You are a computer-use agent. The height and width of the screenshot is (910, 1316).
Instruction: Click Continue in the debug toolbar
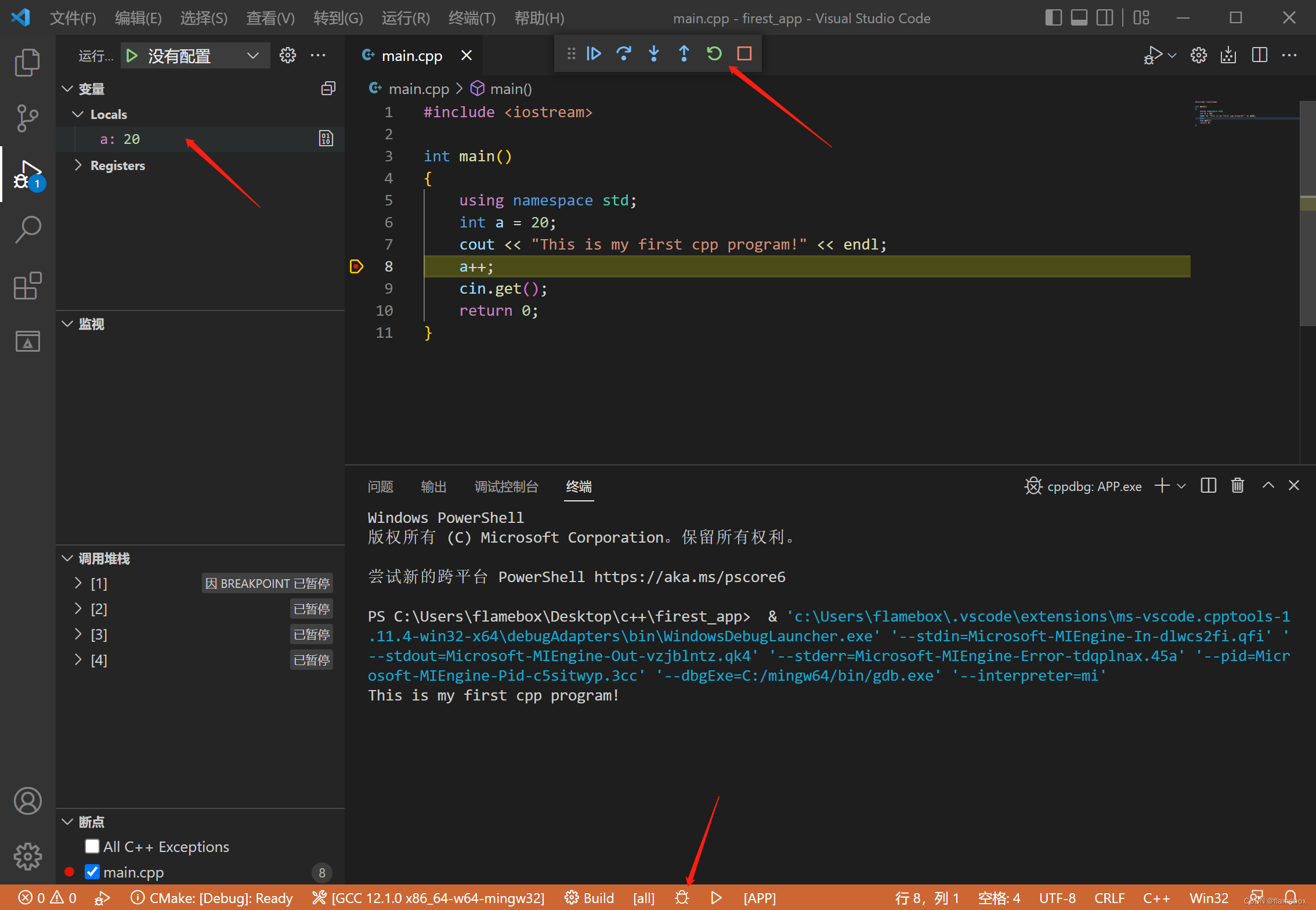point(594,54)
